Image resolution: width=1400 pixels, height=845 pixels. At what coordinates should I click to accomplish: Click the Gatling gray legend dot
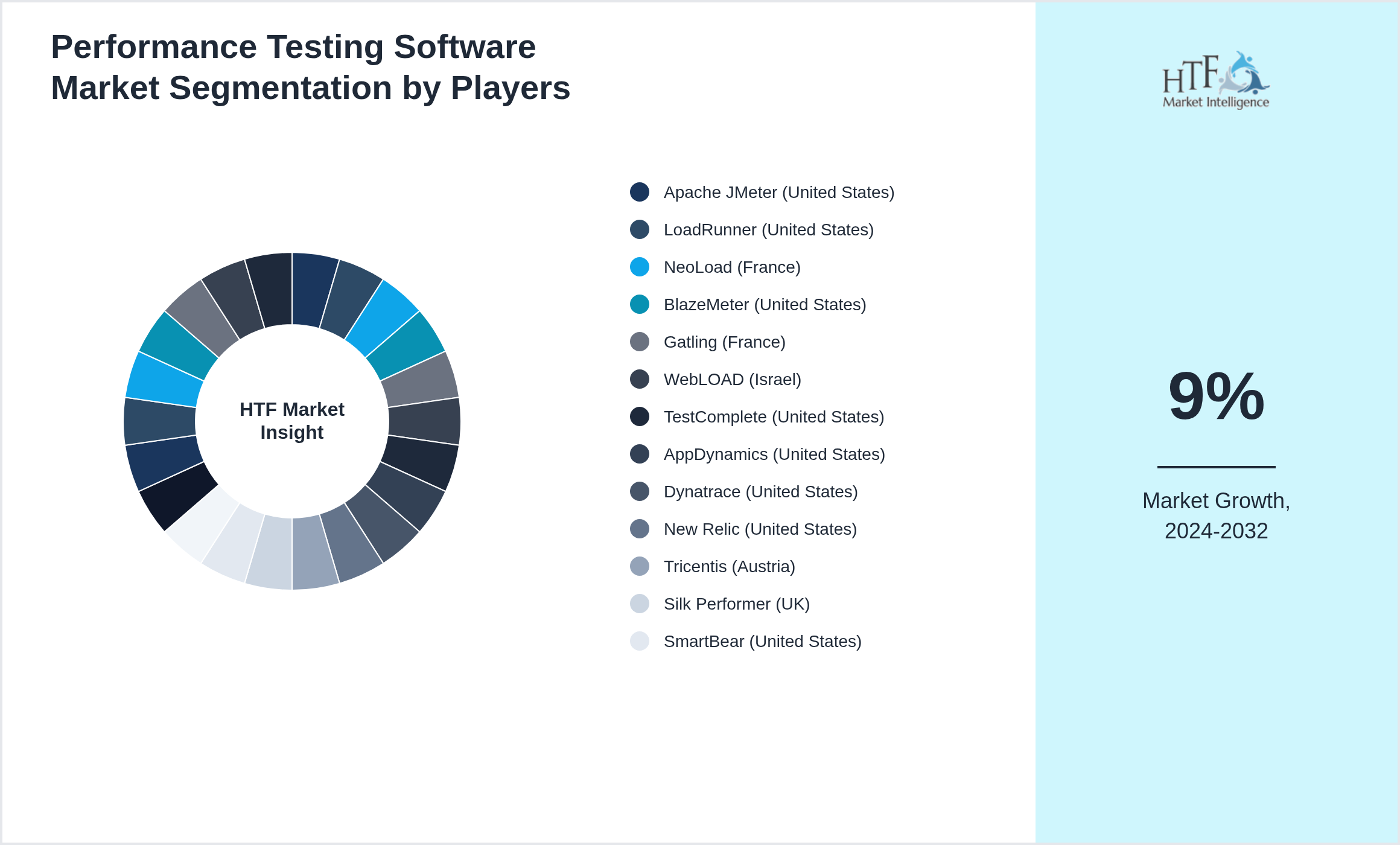point(640,342)
